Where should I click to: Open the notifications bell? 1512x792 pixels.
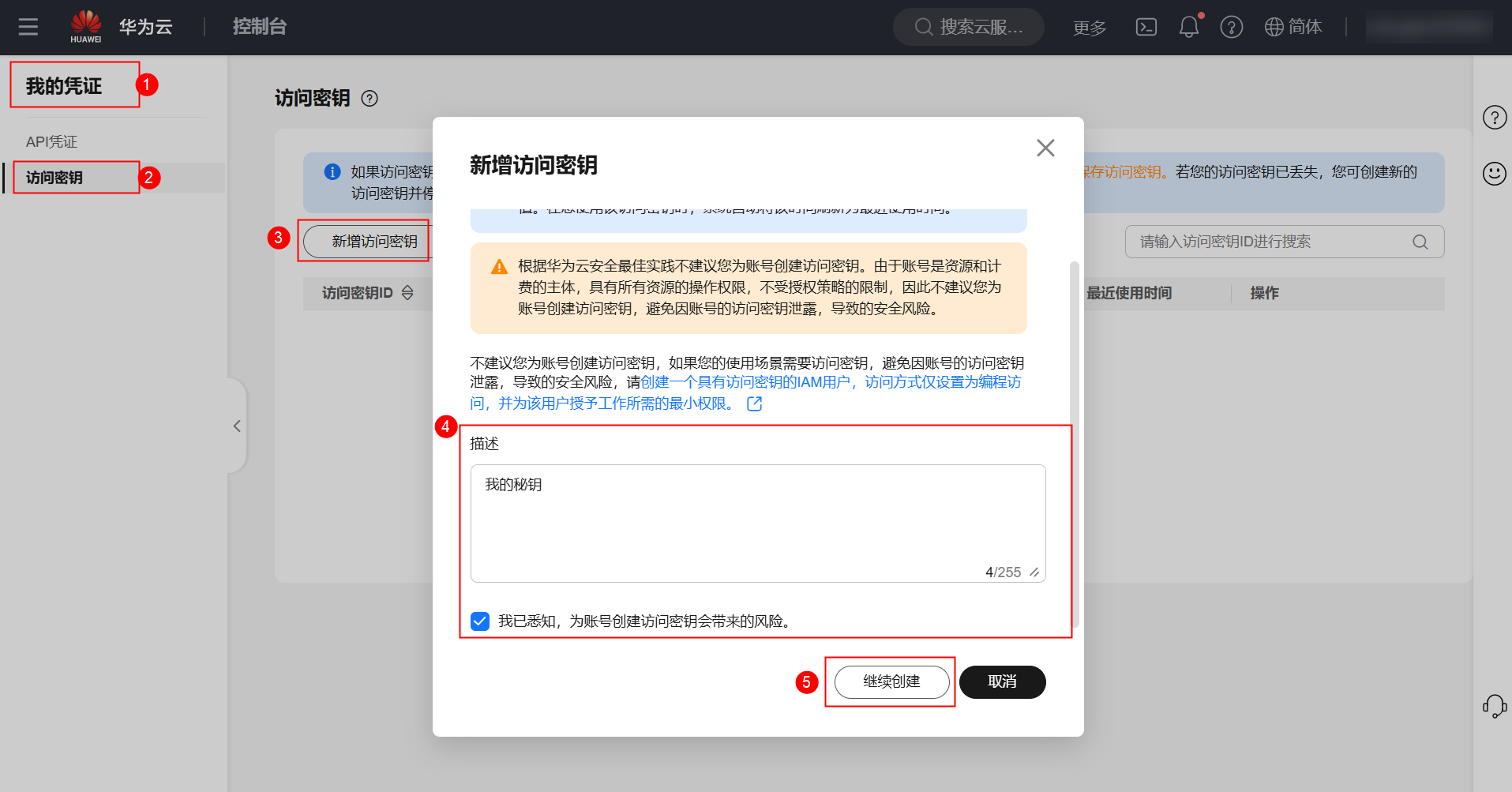[x=1189, y=28]
